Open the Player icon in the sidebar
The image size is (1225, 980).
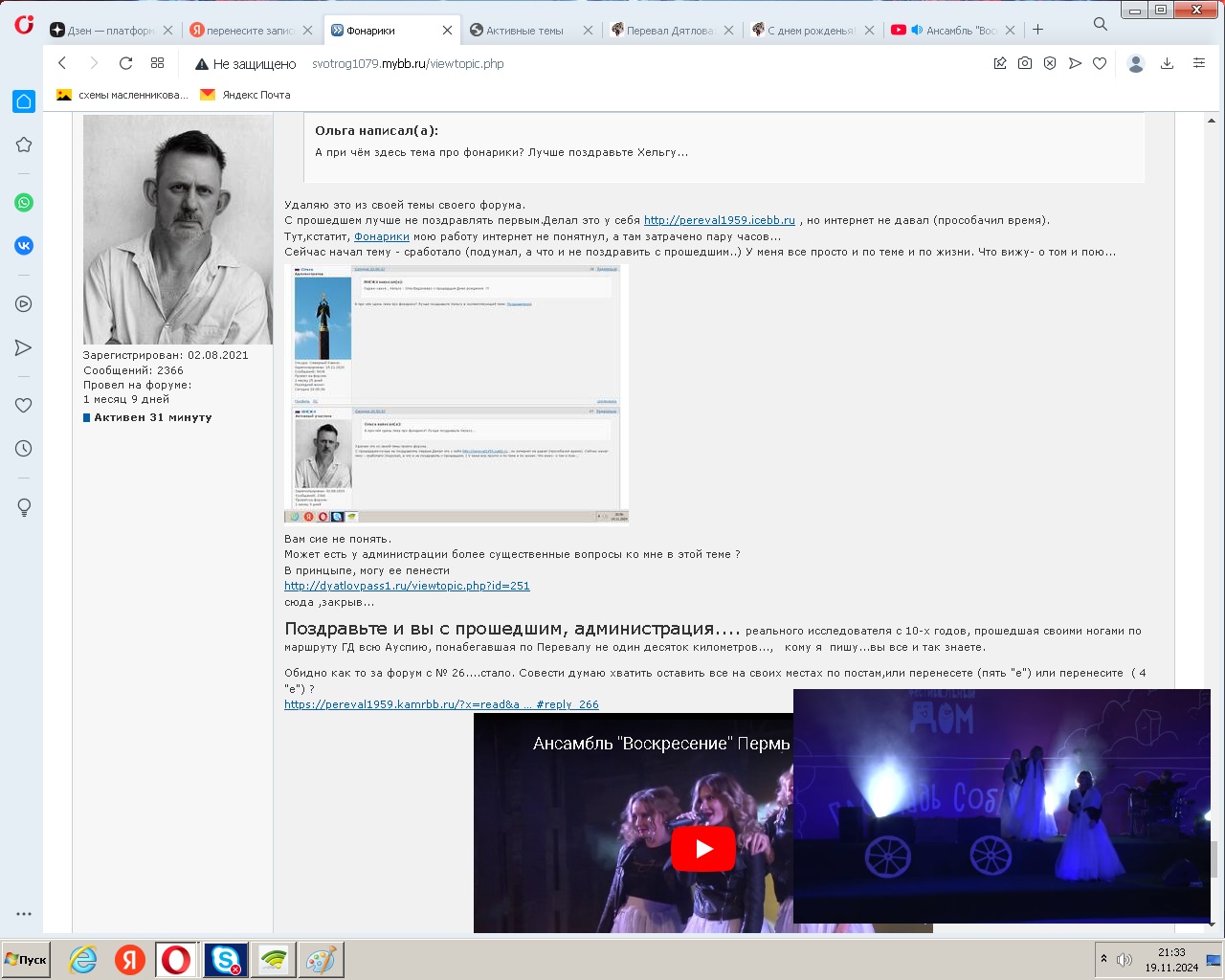click(24, 304)
